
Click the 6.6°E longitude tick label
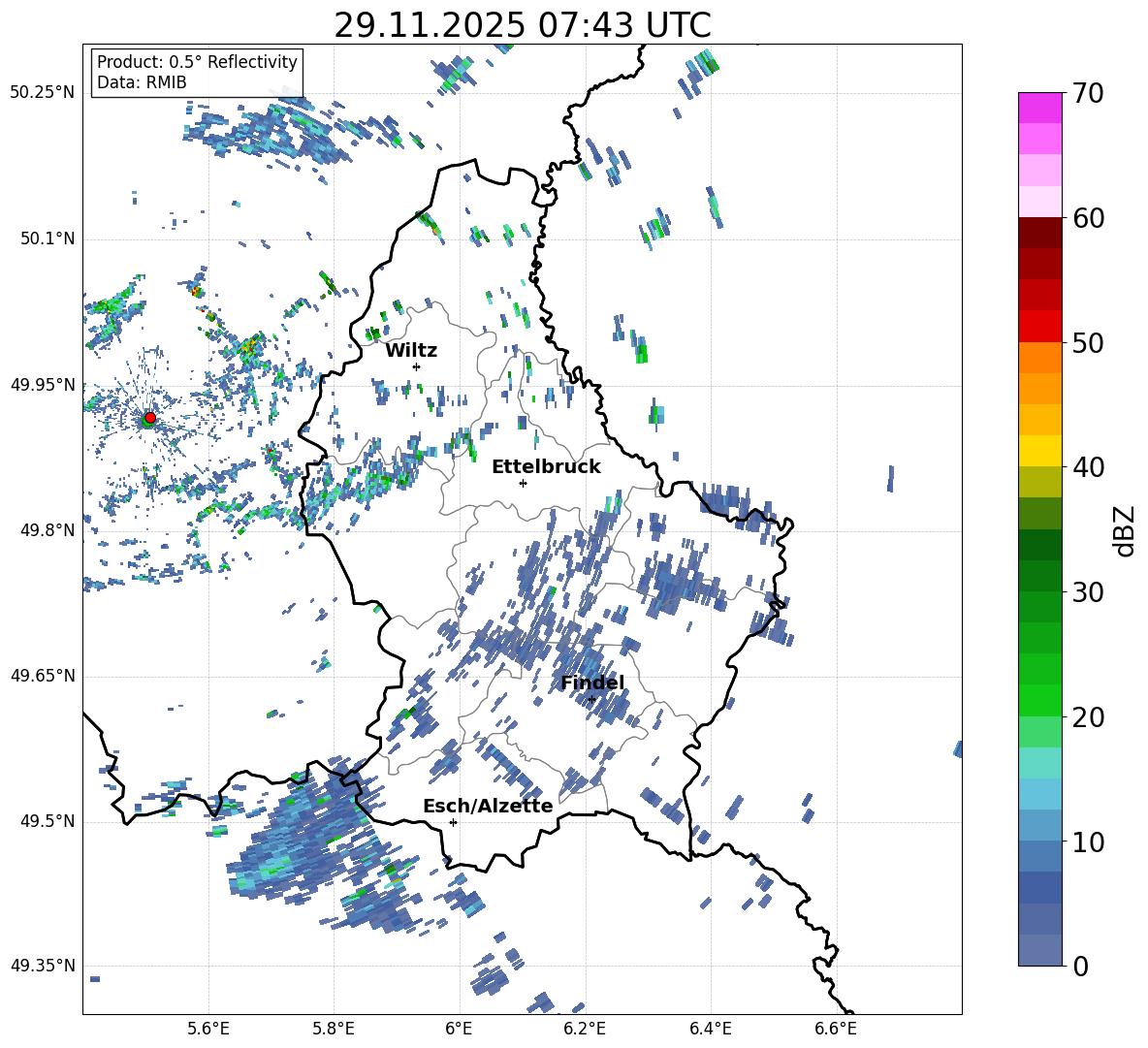point(835,1029)
